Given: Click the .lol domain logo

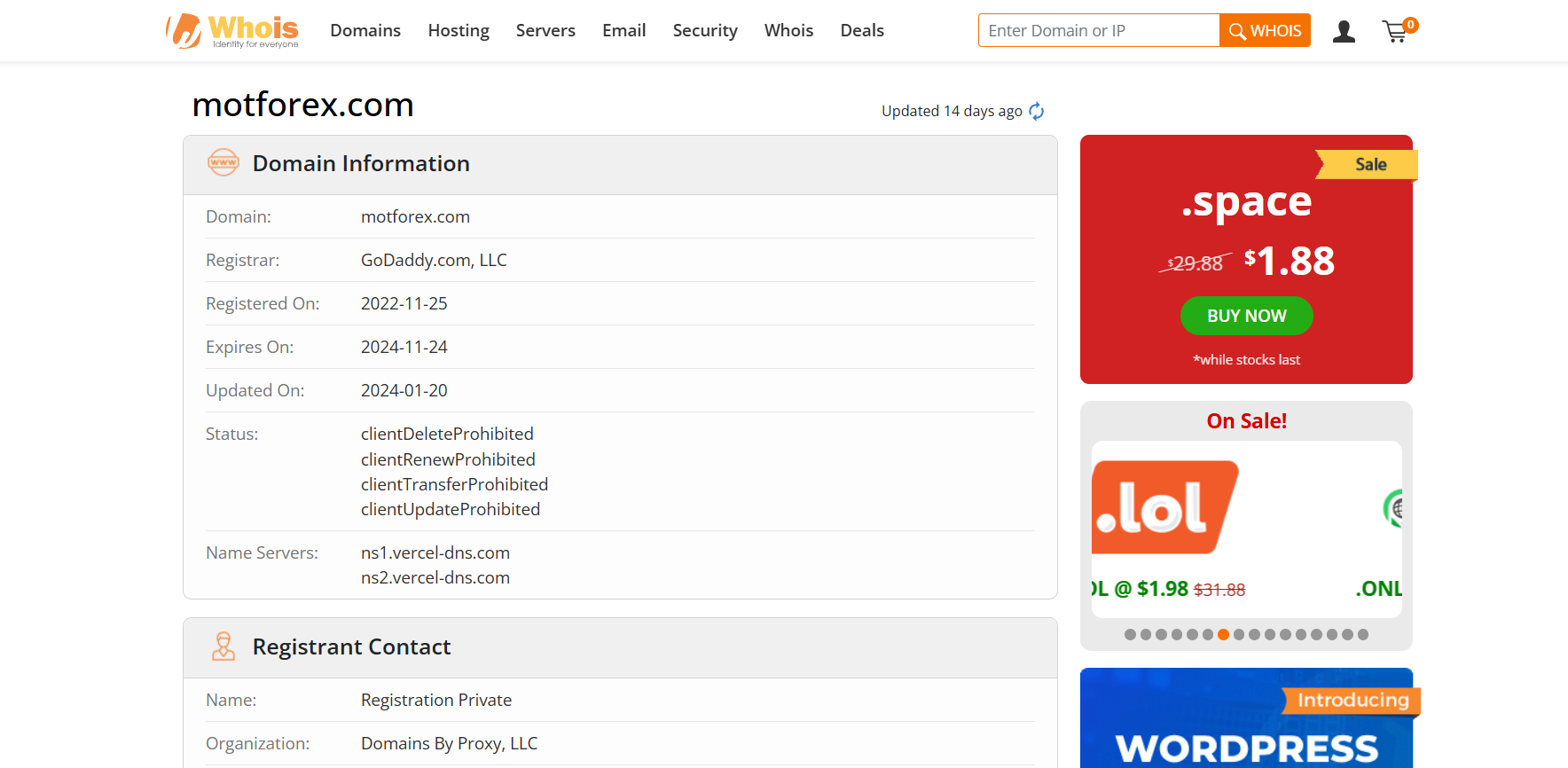Looking at the screenshot, I should pyautogui.click(x=1164, y=507).
